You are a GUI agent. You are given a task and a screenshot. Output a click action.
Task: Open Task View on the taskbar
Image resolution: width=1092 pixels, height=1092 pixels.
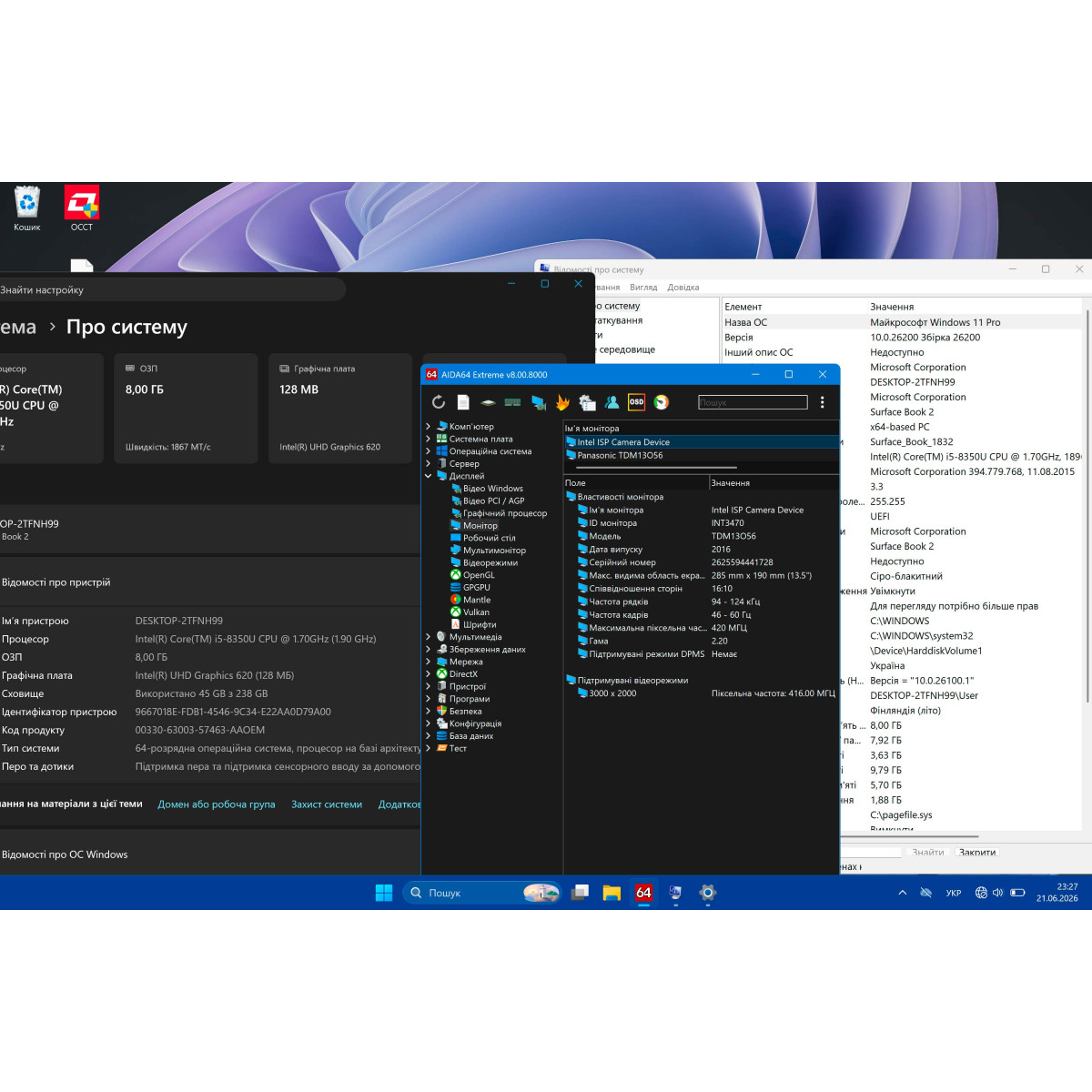pyautogui.click(x=580, y=893)
